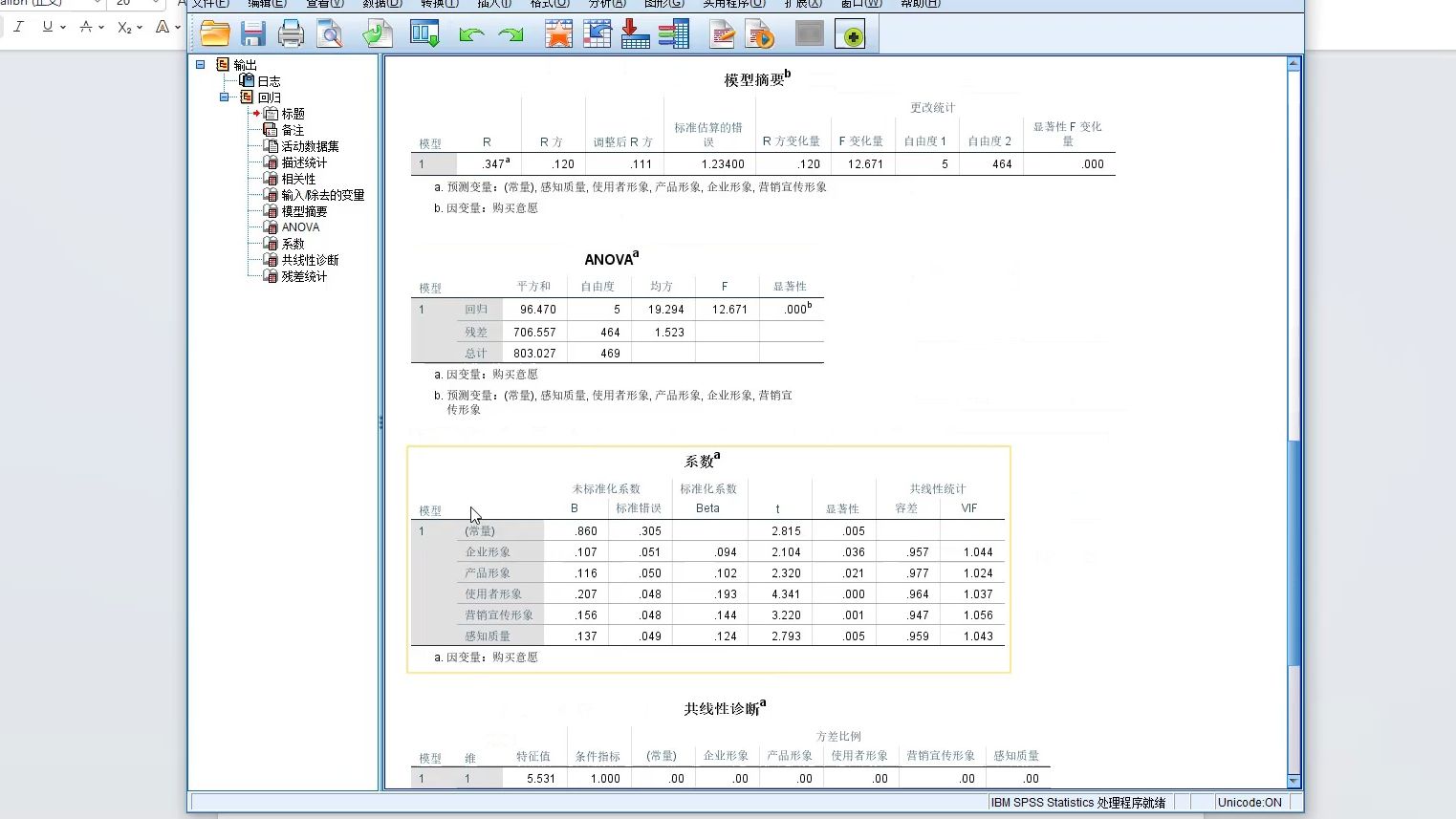Image resolution: width=1456 pixels, height=819 pixels.
Task: Print the output document
Action: 291,34
